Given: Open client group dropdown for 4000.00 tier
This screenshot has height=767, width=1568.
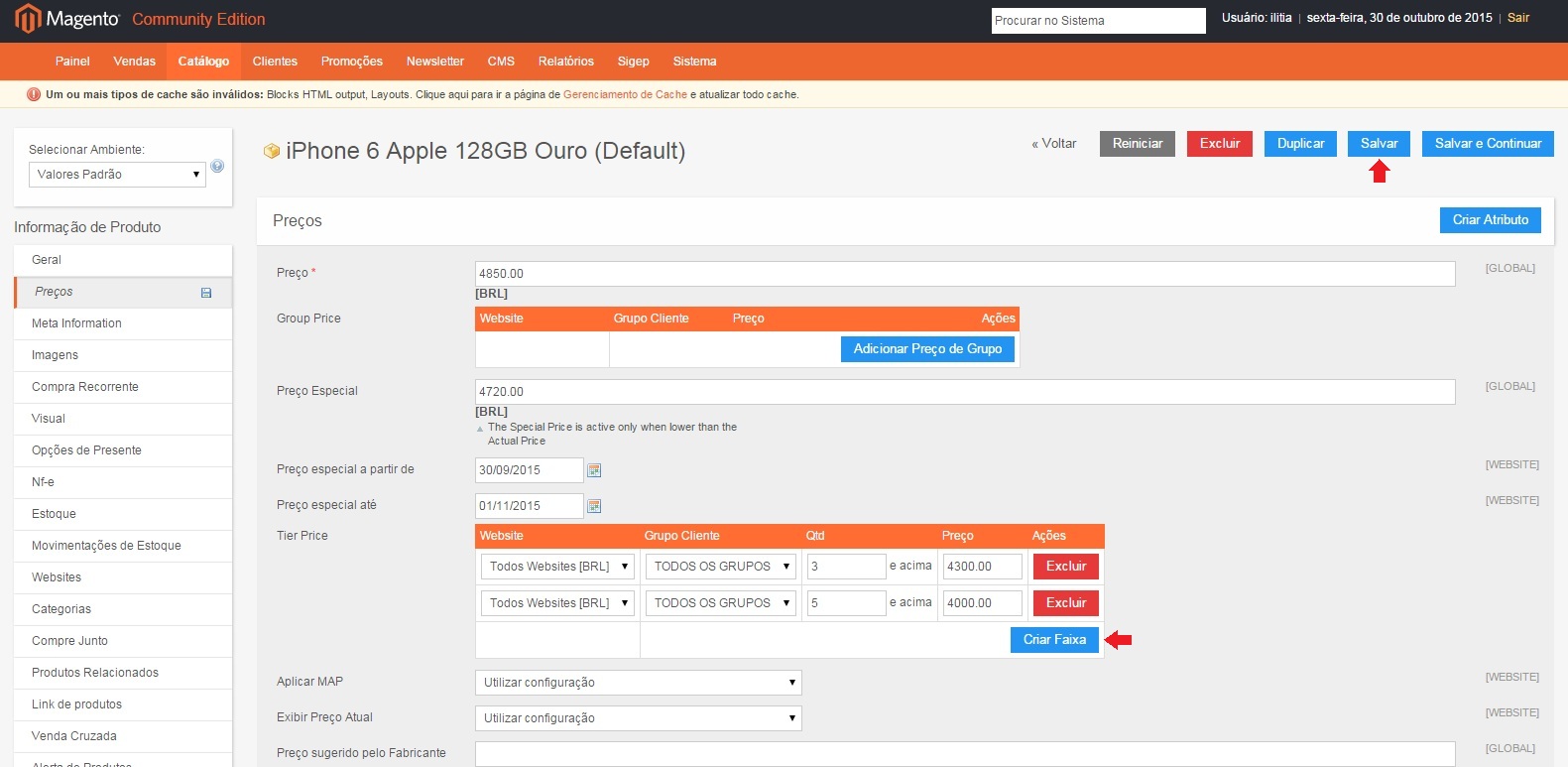Looking at the screenshot, I should coord(721,603).
